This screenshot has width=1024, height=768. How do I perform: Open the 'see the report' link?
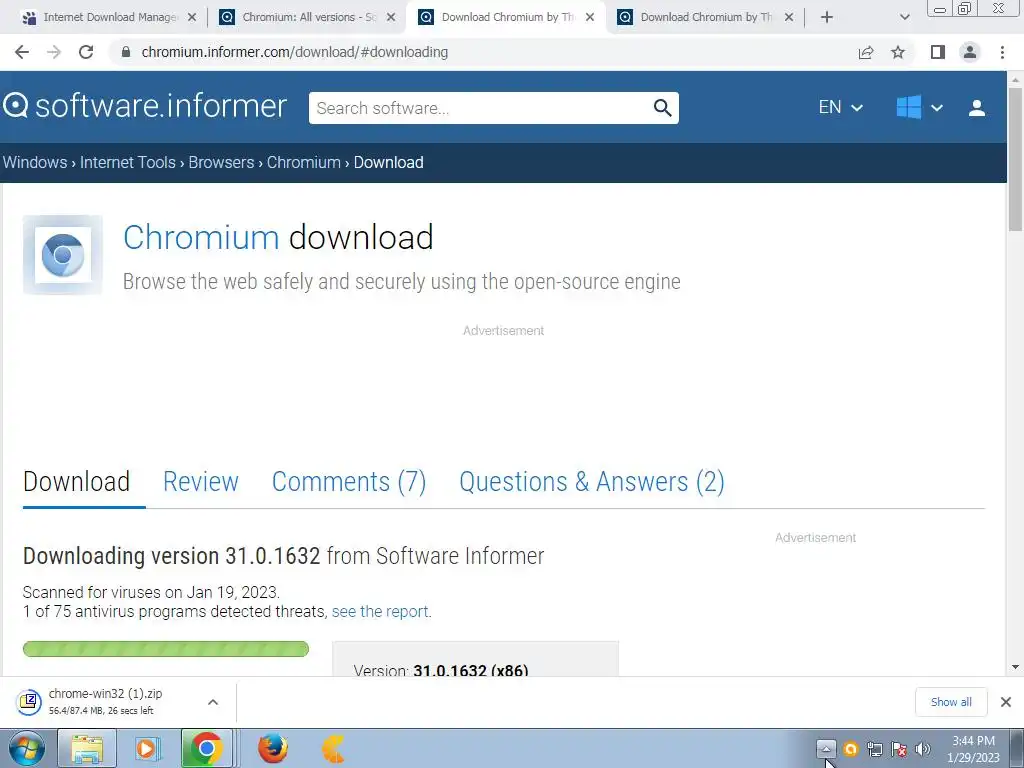pyautogui.click(x=380, y=611)
